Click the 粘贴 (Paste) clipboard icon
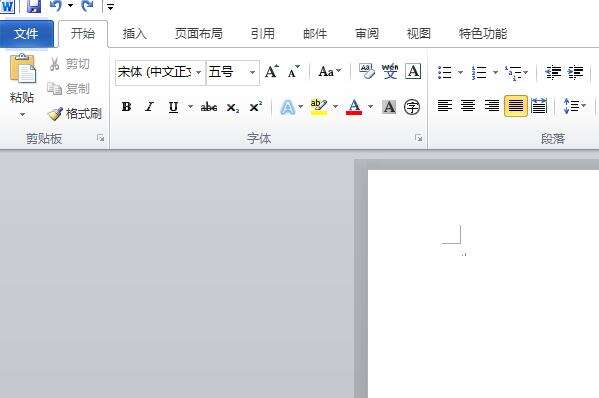Screen dimensions: 599x398 click(22, 69)
